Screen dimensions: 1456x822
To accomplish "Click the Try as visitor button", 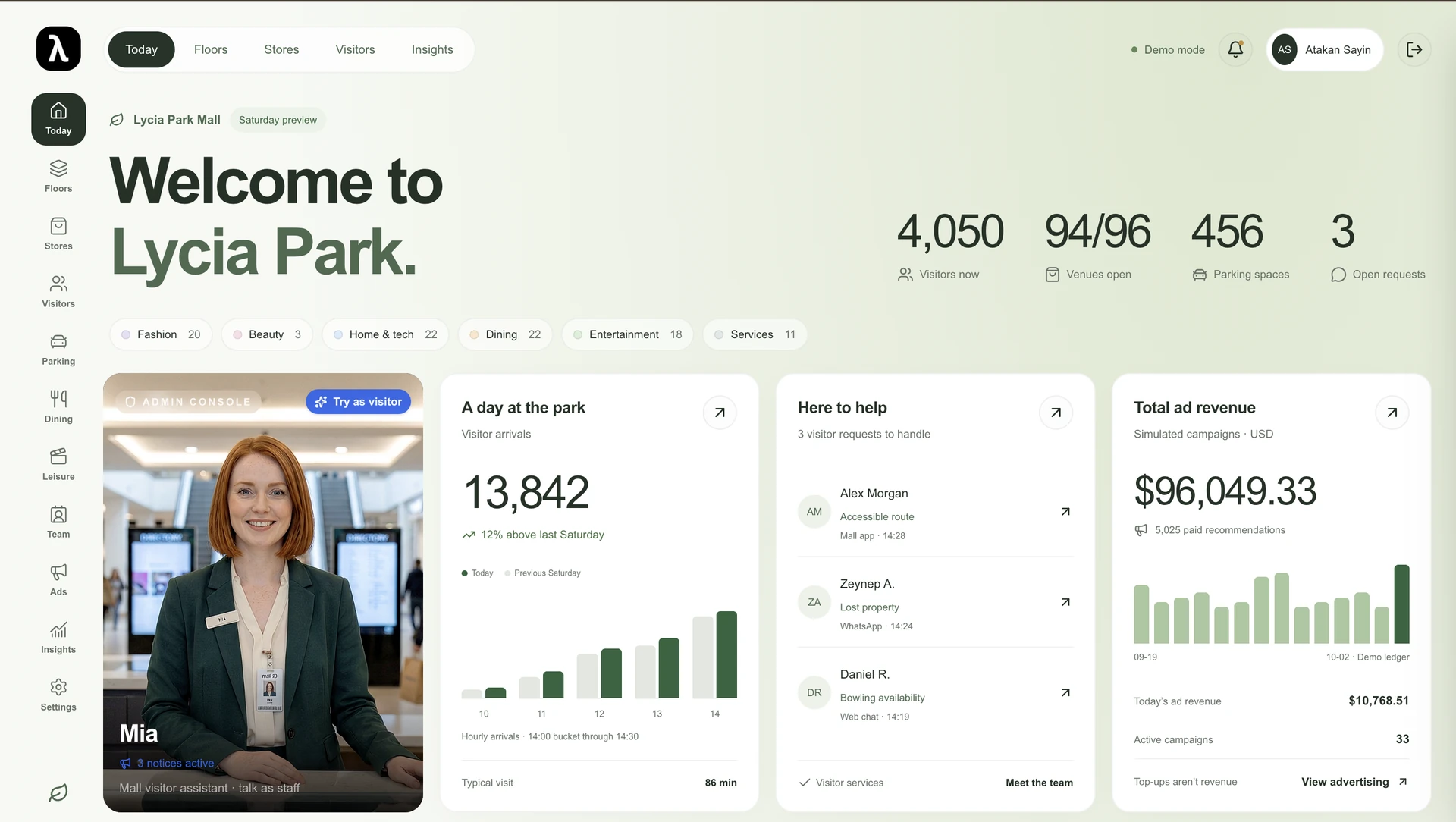I will pos(359,402).
